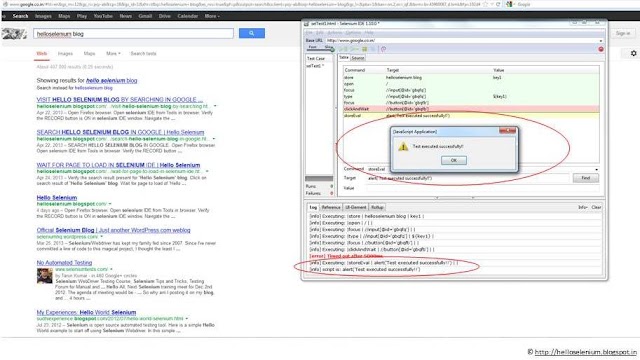Open the Info log level dropdown
Image resolution: width=640 pixels, height=360 pixels.
point(582,207)
